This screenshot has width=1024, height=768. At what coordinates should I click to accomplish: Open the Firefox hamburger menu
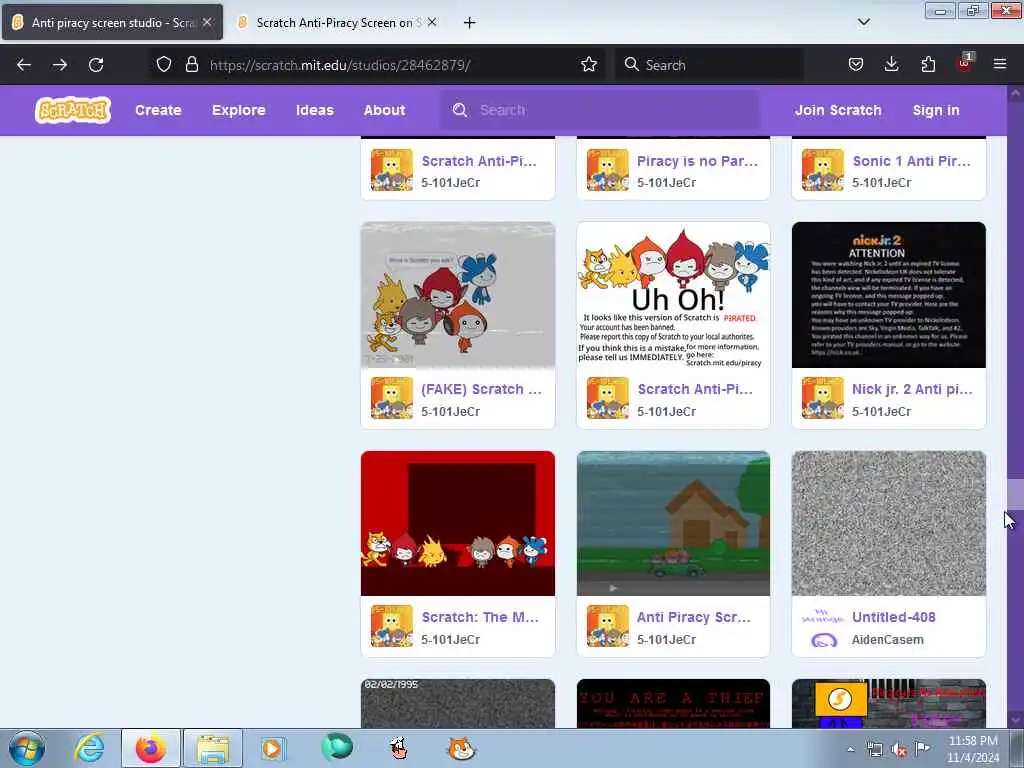click(1000, 64)
